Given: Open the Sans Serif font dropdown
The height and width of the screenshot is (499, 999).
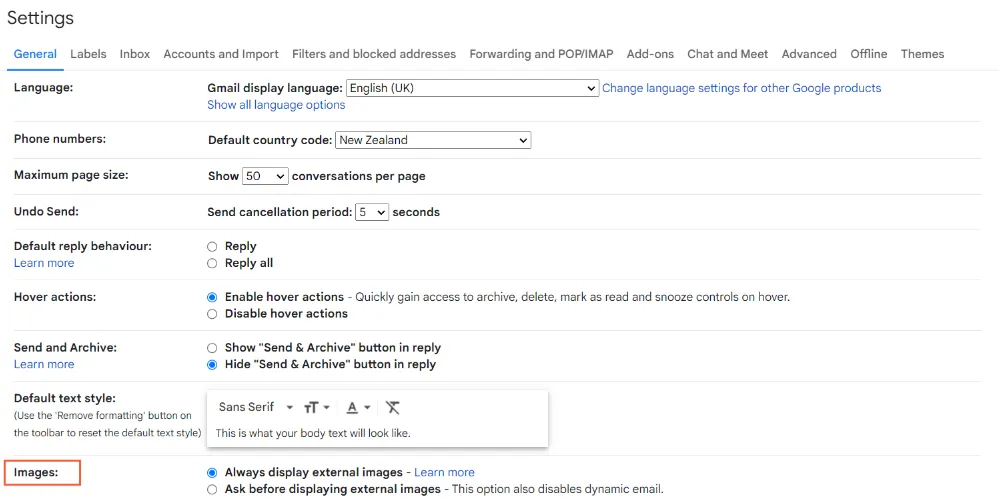Looking at the screenshot, I should (255, 407).
